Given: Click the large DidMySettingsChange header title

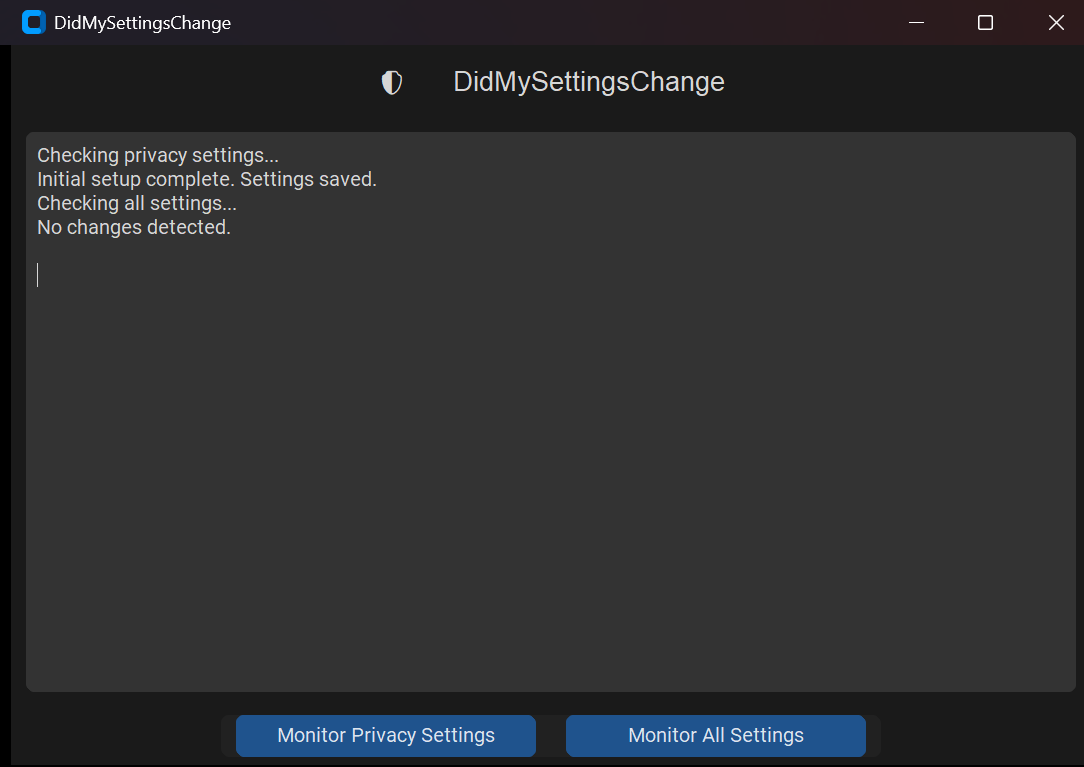Looking at the screenshot, I should point(588,82).
